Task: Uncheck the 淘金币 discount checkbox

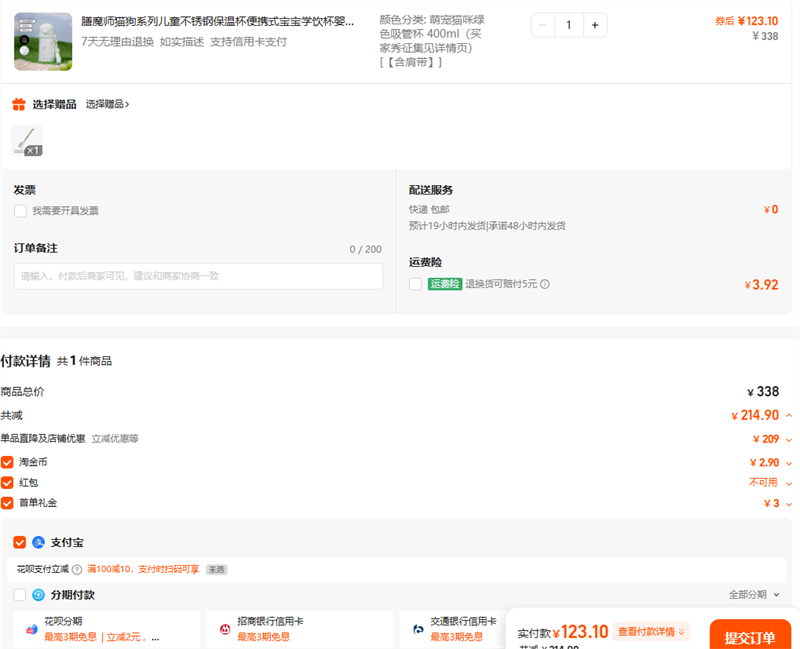Action: coord(8,462)
